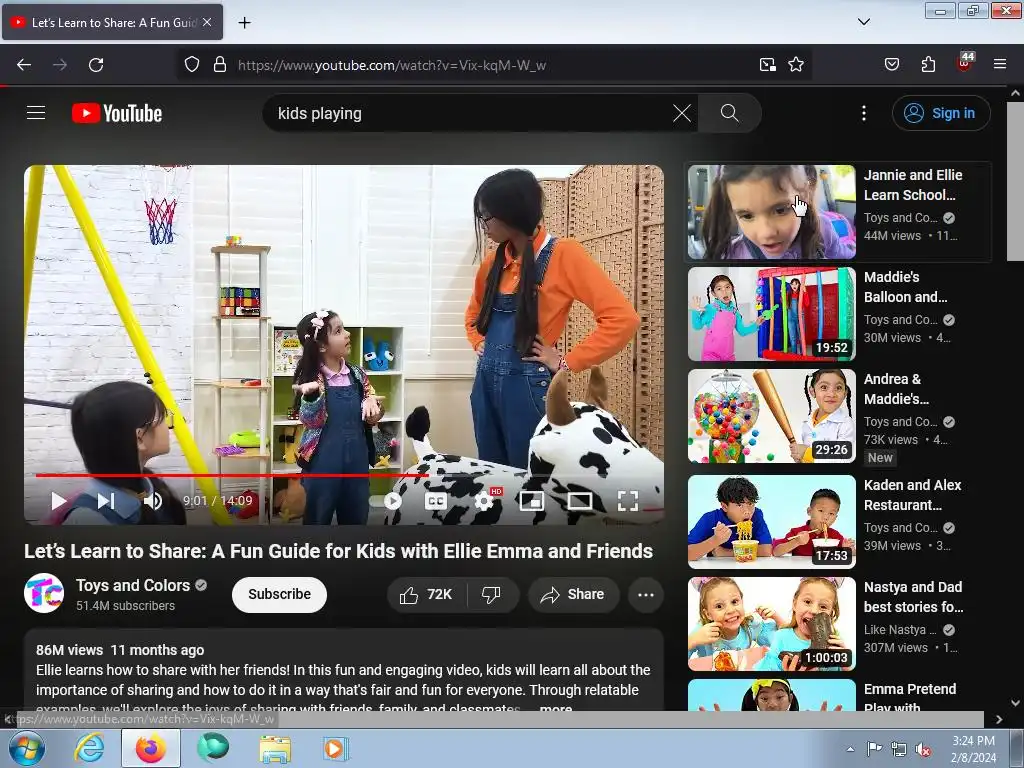Click right arrow of horizontal scrollbar
1024x768 pixels.
[x=999, y=720]
